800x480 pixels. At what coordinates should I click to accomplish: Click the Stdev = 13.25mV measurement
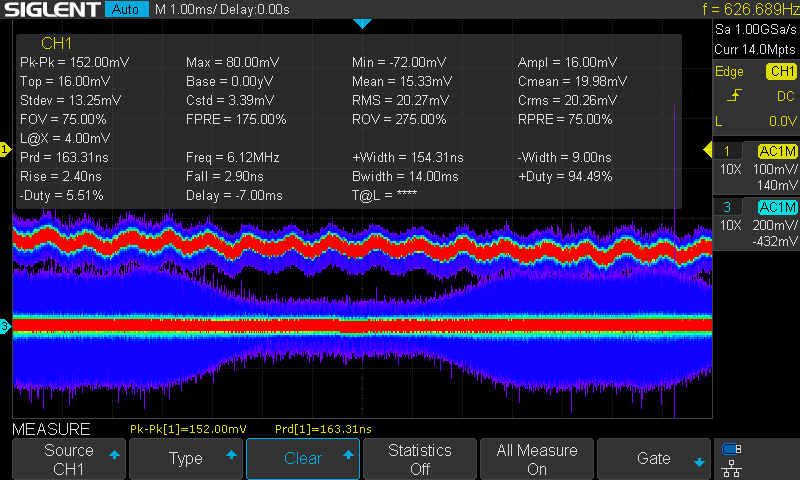[x=70, y=100]
